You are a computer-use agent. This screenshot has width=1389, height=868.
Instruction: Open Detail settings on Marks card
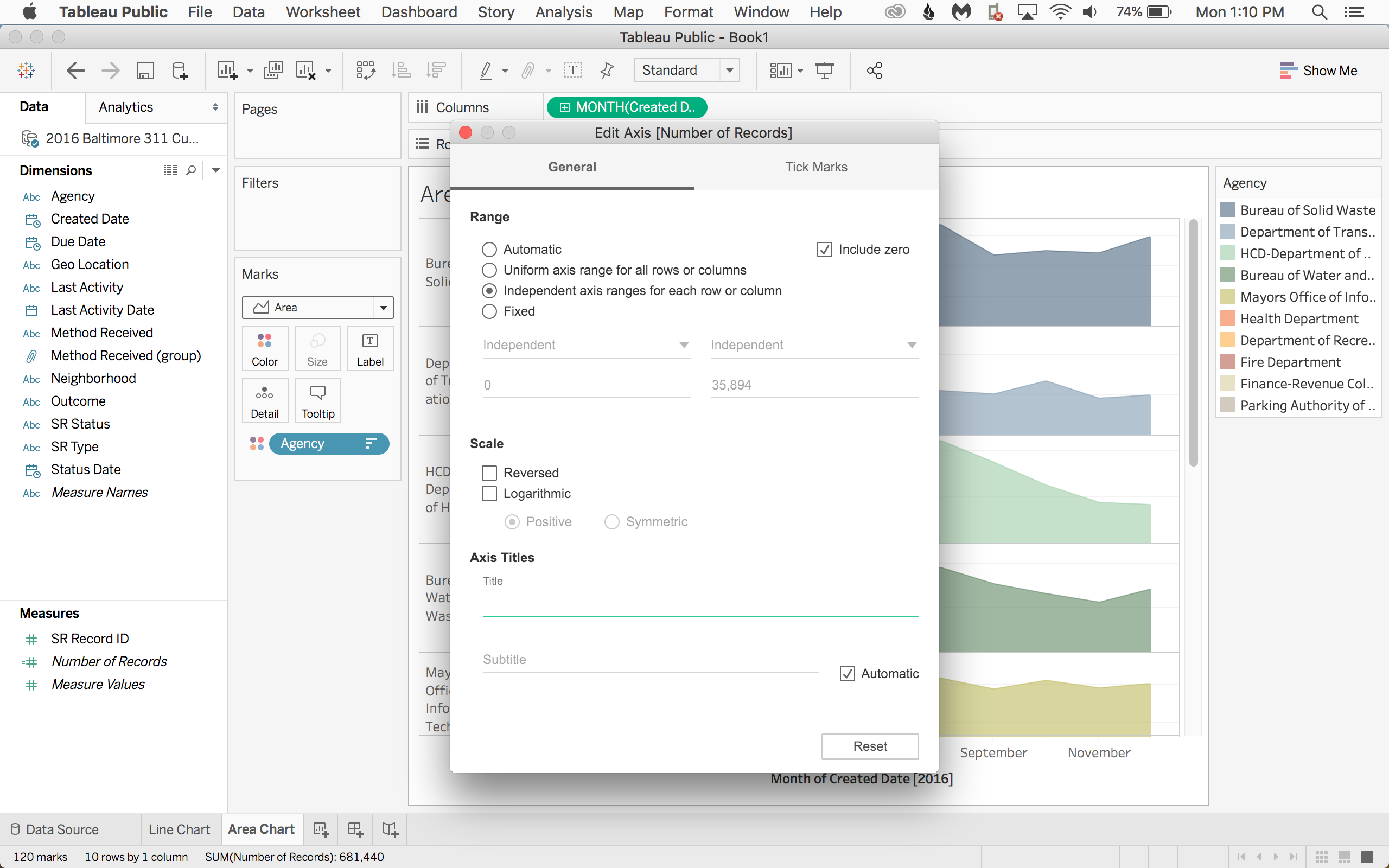pyautogui.click(x=265, y=401)
